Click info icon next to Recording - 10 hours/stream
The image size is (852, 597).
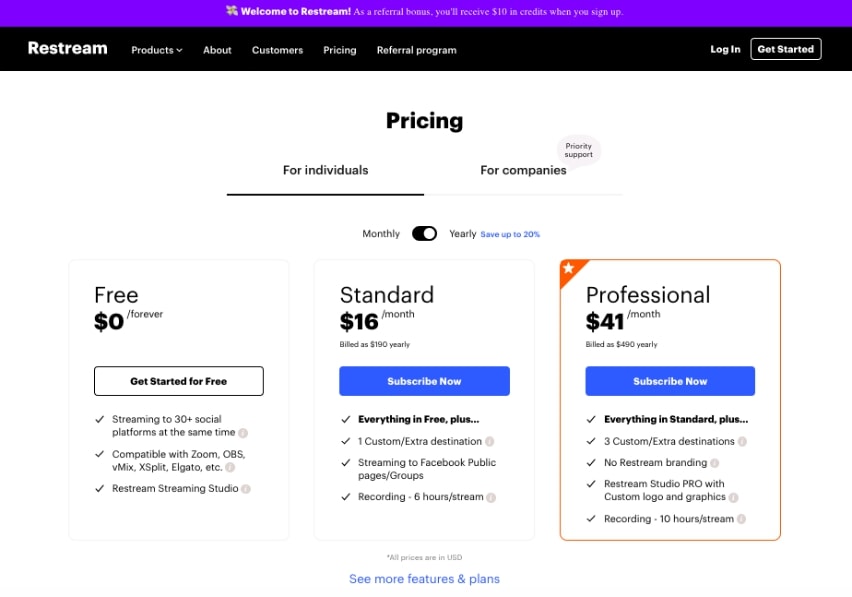coord(741,519)
